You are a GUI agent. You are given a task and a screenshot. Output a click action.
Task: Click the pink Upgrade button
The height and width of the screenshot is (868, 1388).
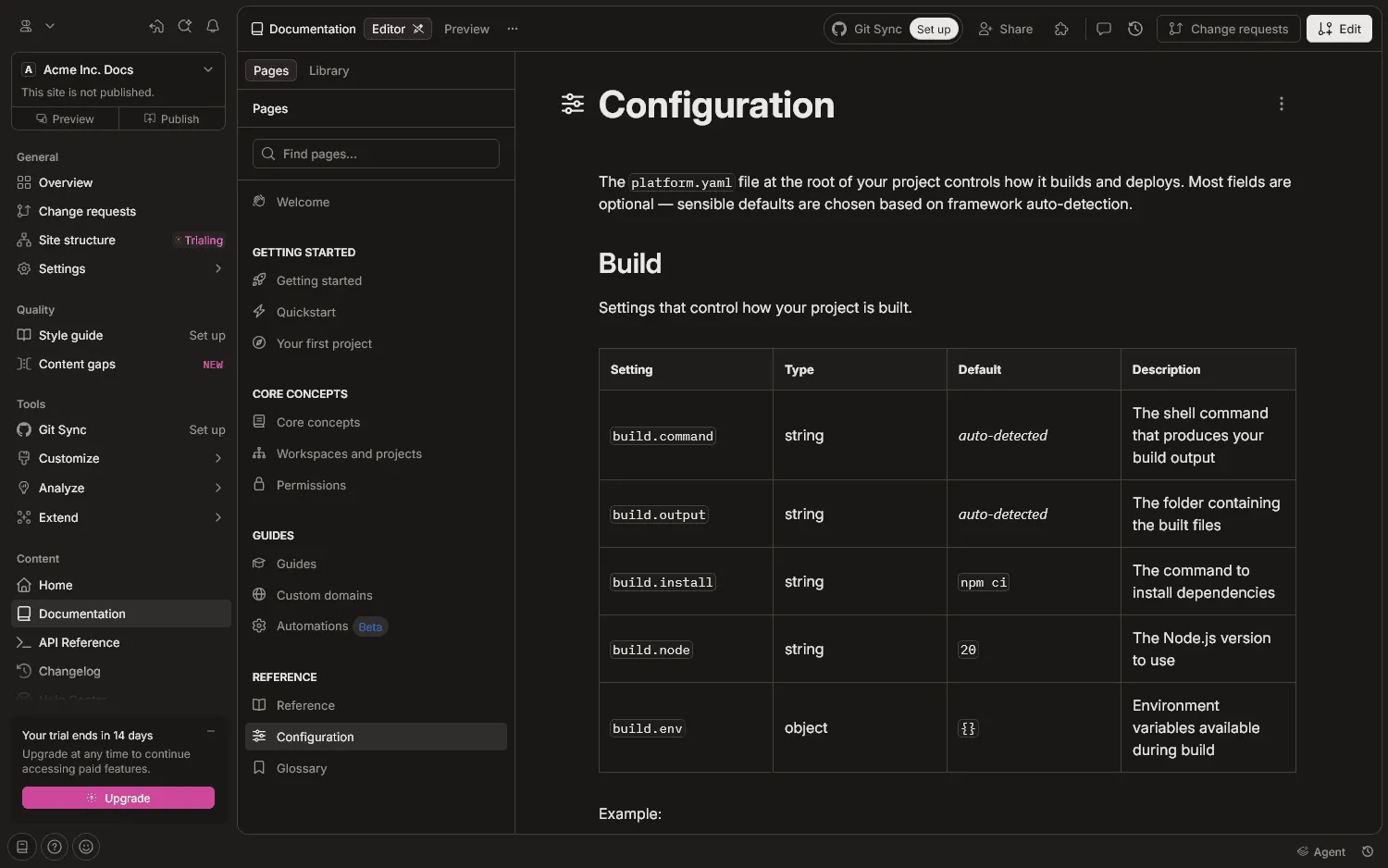(118, 798)
